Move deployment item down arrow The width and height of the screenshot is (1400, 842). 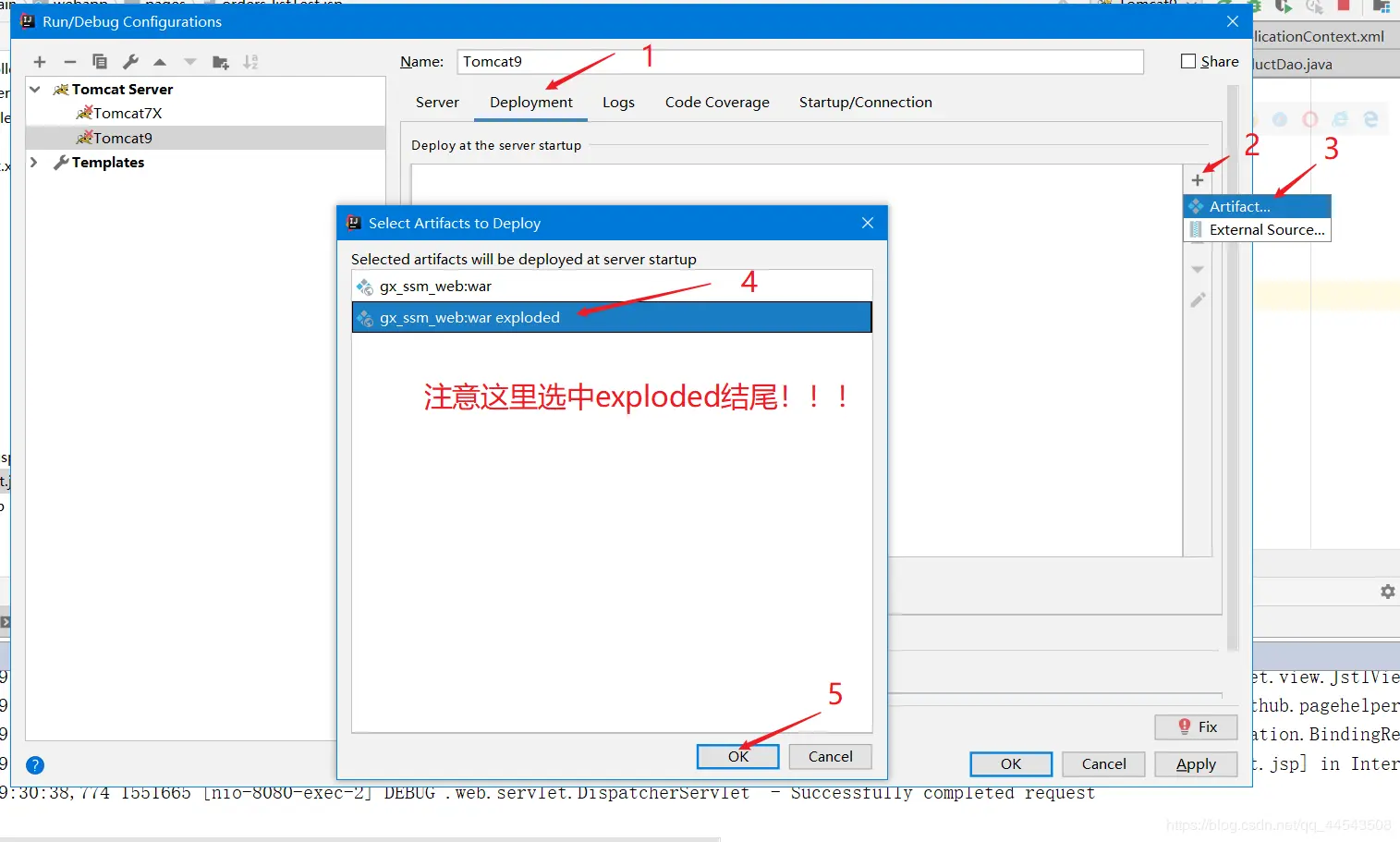tap(1198, 270)
